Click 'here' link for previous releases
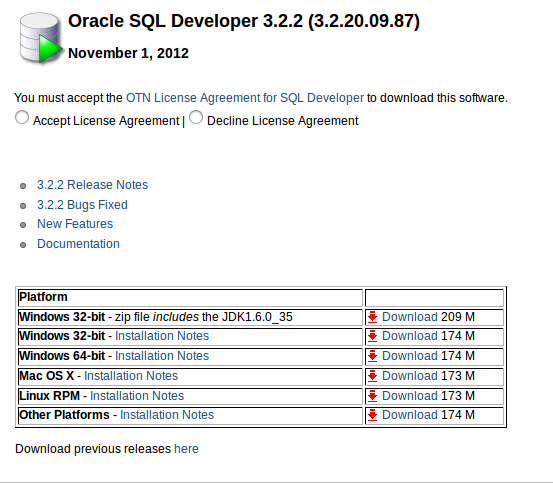 tap(186, 449)
